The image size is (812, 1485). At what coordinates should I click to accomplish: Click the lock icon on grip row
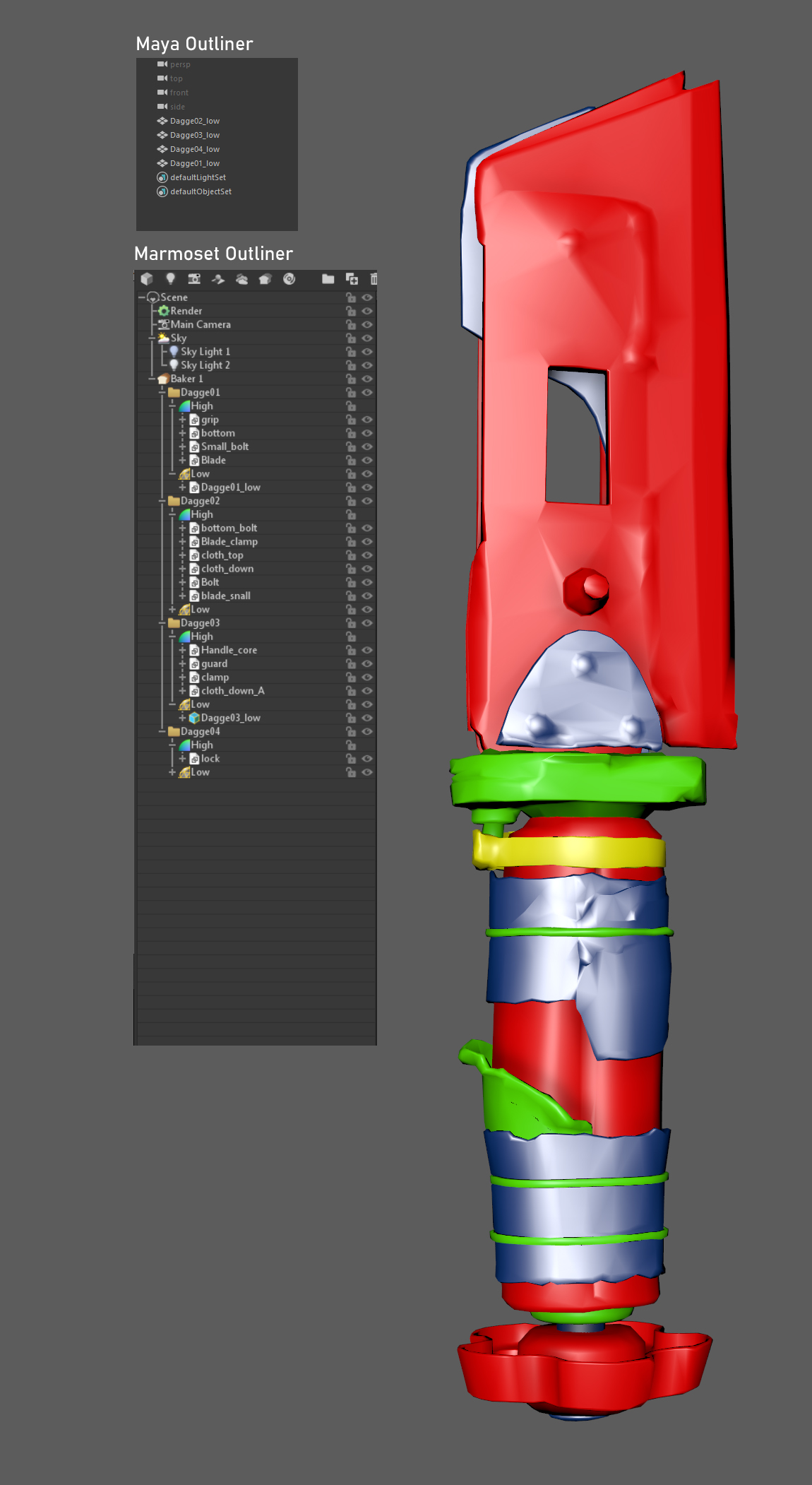350,420
